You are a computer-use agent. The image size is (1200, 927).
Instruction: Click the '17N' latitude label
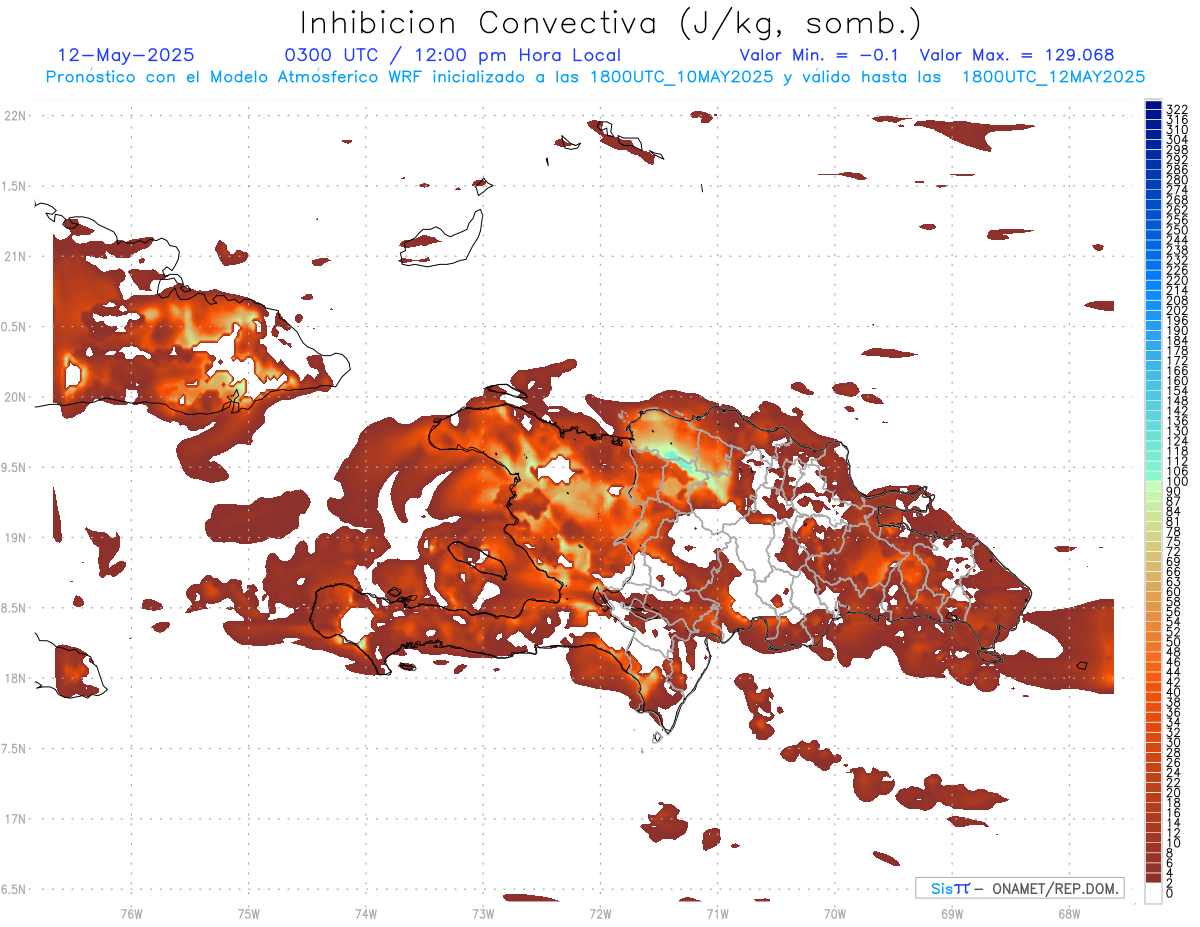pyautogui.click(x=14, y=819)
